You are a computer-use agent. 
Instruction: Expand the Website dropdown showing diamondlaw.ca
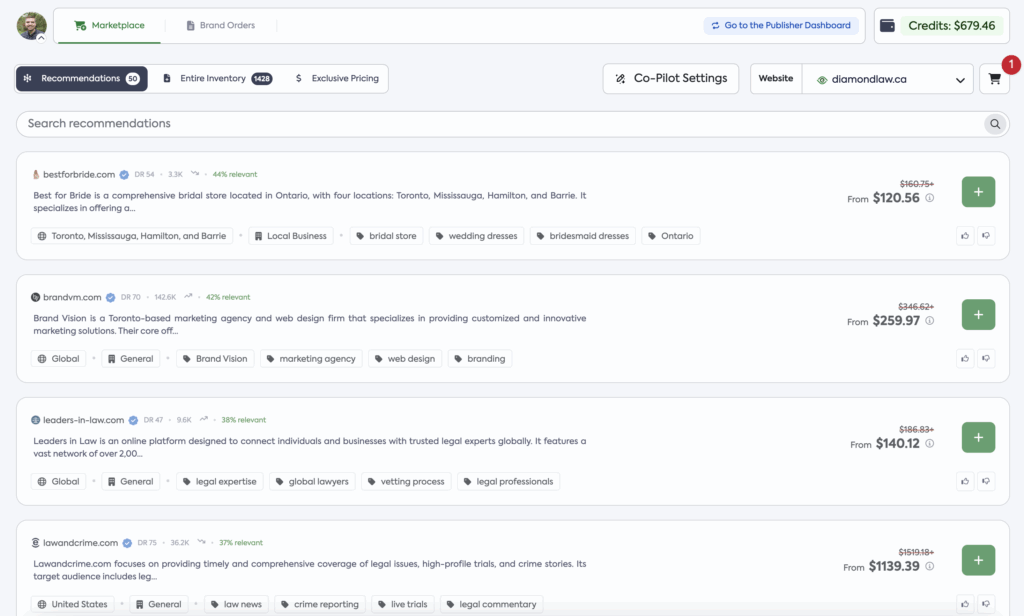(x=888, y=79)
